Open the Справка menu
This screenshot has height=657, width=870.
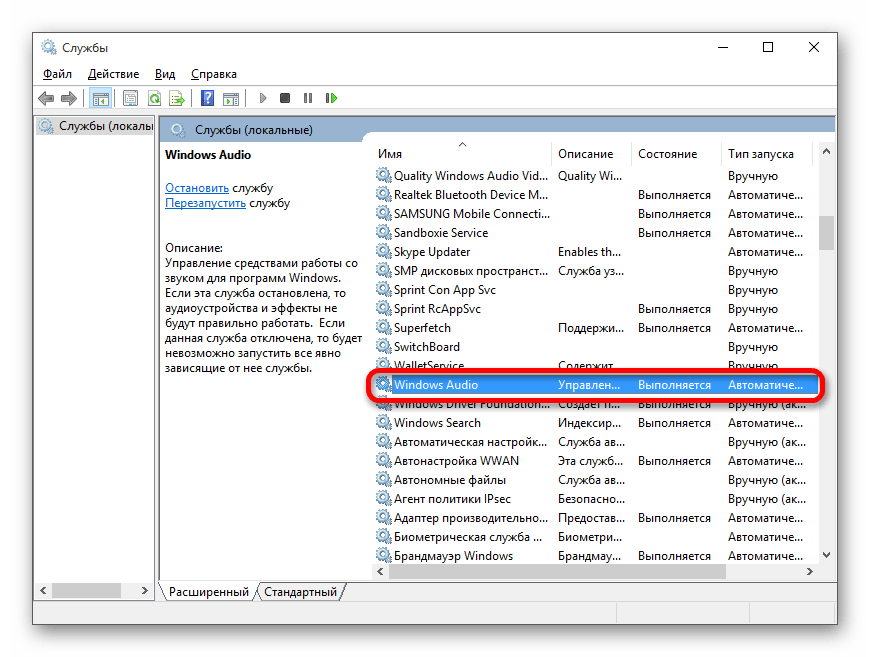(x=214, y=74)
